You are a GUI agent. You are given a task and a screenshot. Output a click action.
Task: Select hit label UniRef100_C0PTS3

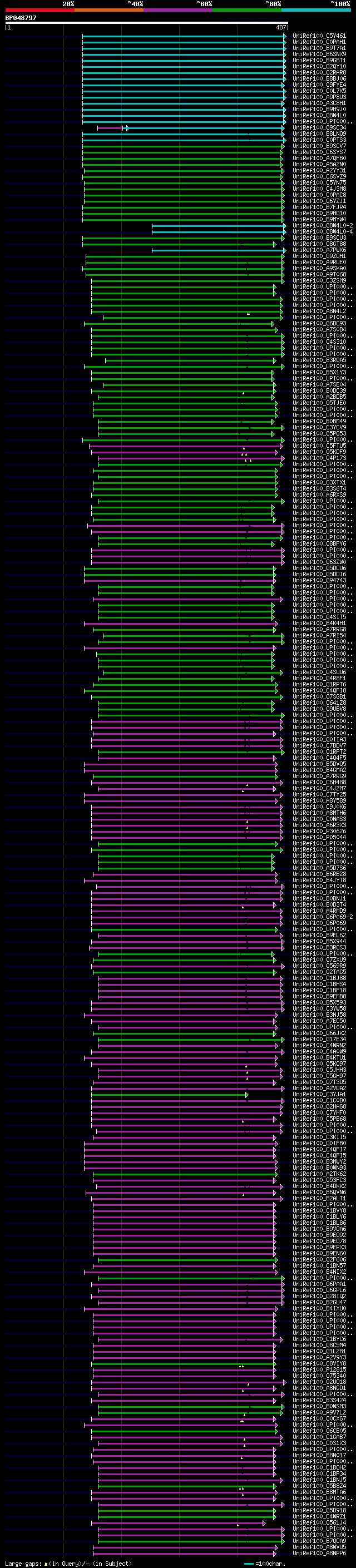(x=319, y=140)
